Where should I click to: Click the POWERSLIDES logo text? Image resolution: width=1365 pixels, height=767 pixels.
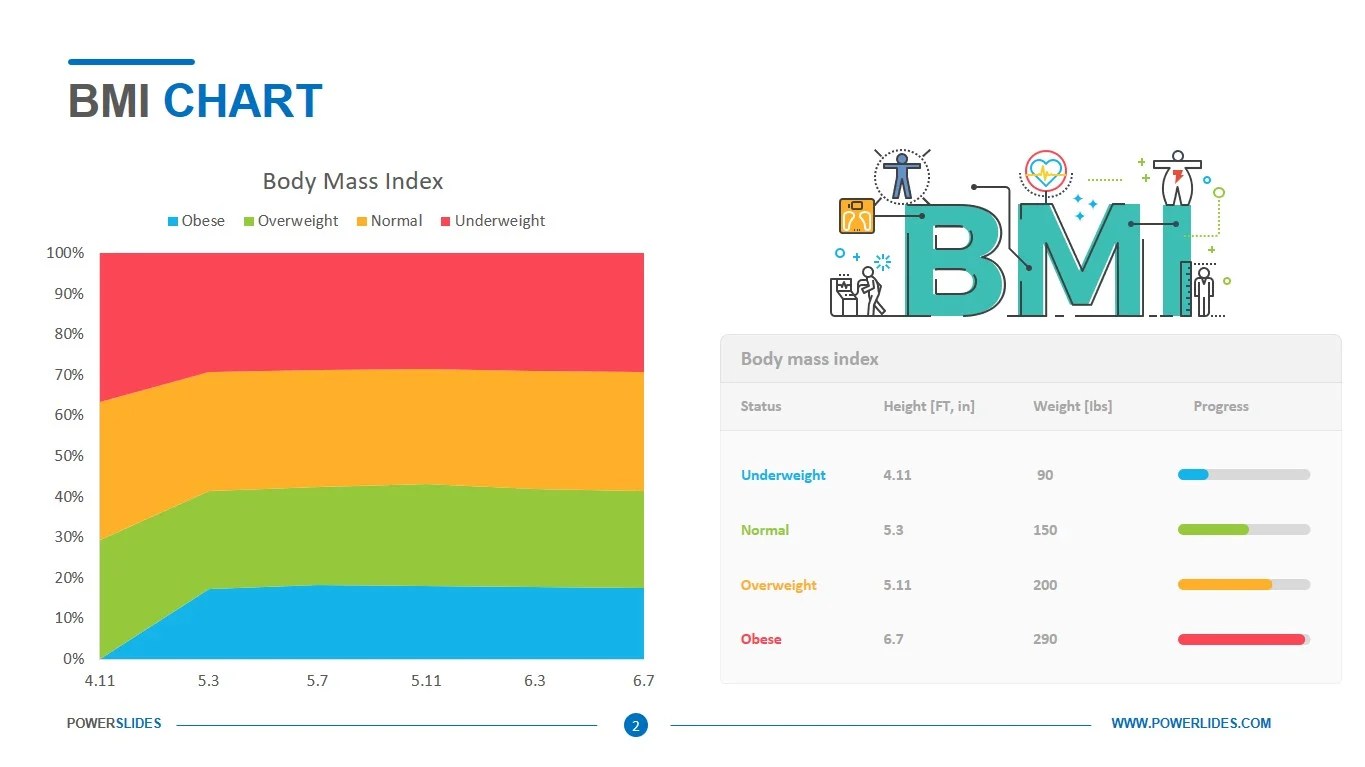click(x=115, y=723)
